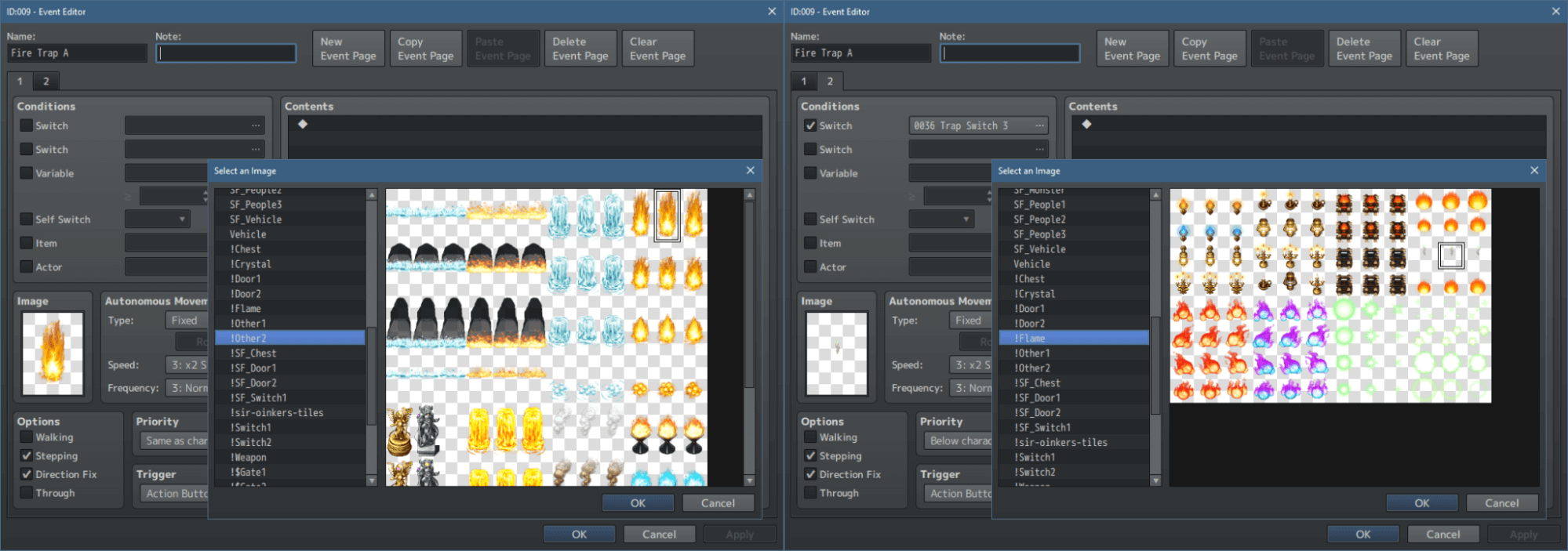Grab scrollbar thumb of right image file list
Image resolution: width=1568 pixels, height=551 pixels.
[x=1155, y=364]
